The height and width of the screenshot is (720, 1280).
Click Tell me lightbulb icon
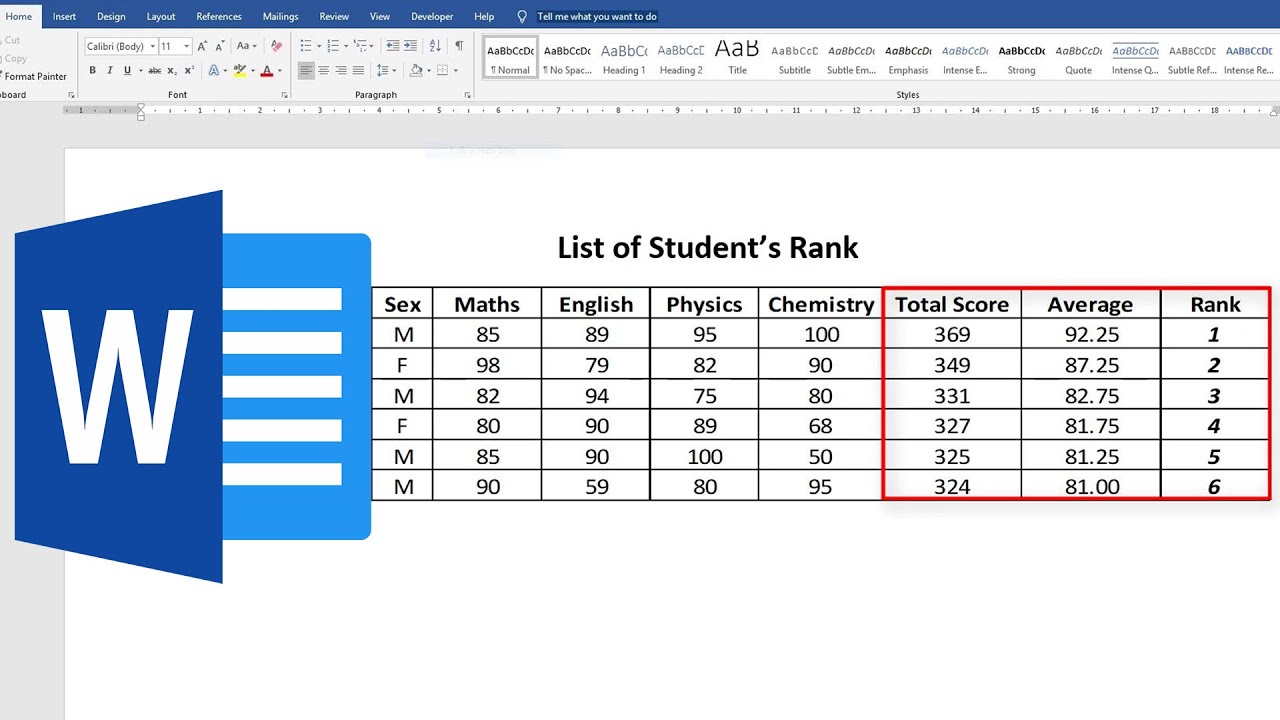pyautogui.click(x=521, y=17)
